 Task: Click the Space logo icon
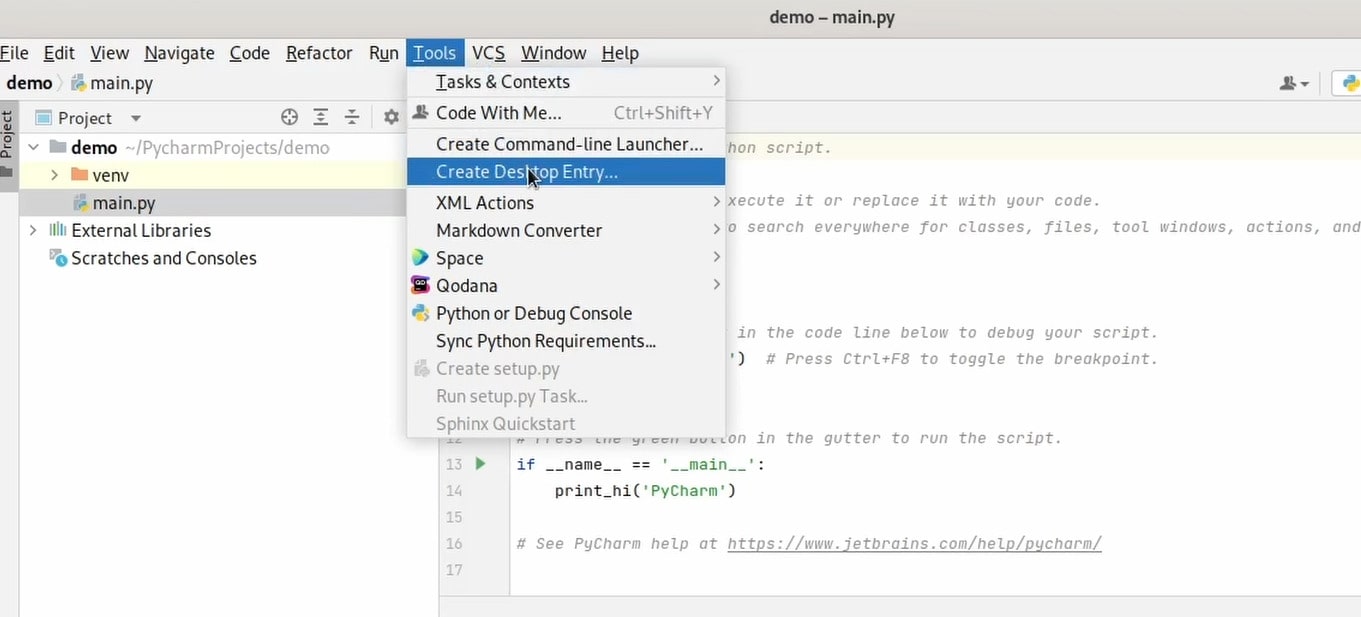420,258
